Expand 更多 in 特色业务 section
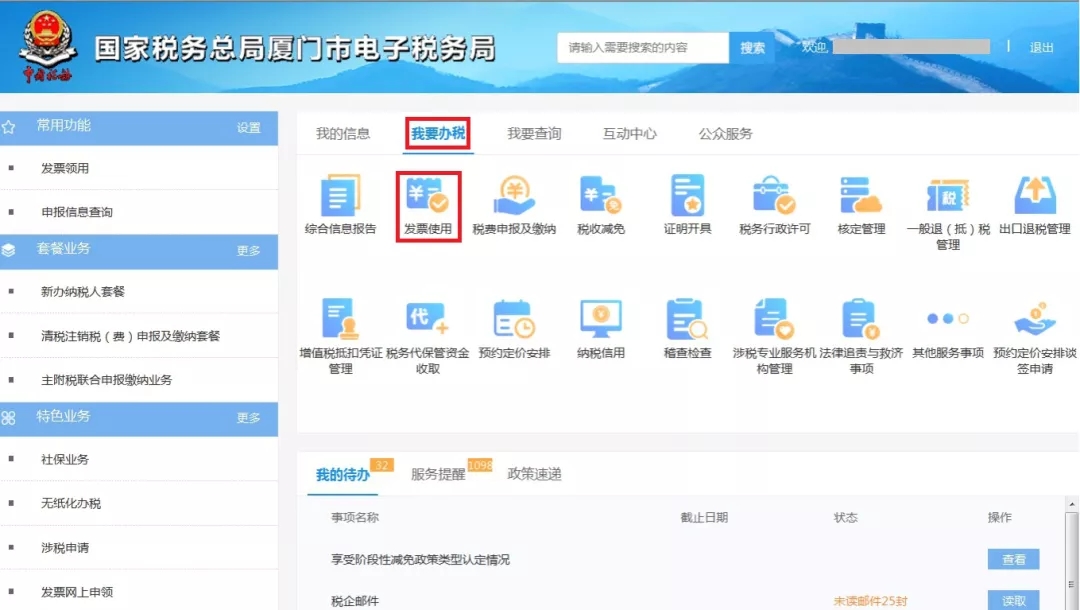Image resolution: width=1080 pixels, height=610 pixels. click(248, 418)
